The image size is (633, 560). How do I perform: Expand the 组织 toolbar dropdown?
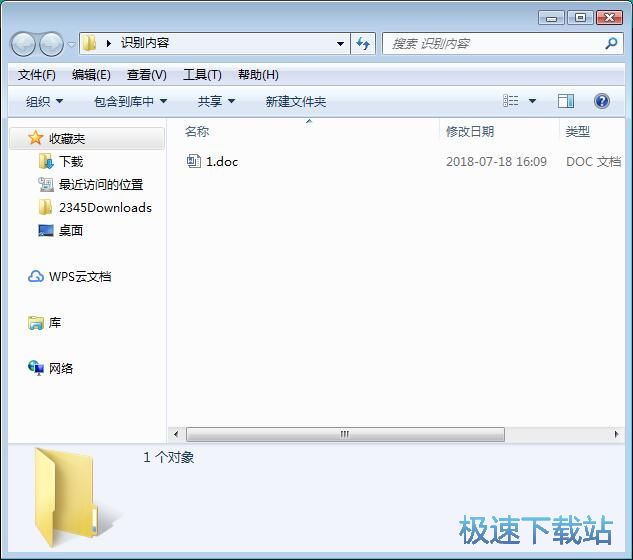44,101
